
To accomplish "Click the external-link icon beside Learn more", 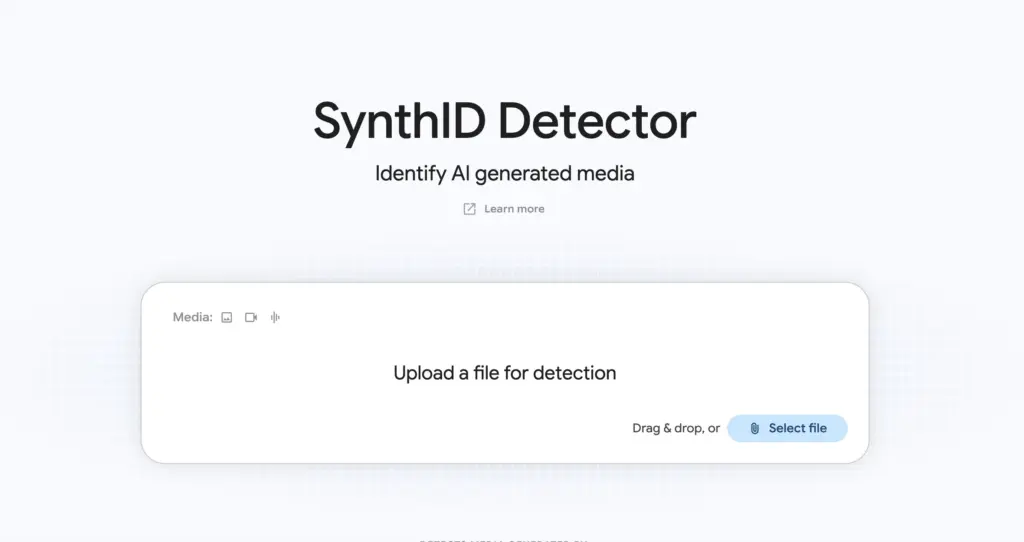I will click(x=470, y=209).
